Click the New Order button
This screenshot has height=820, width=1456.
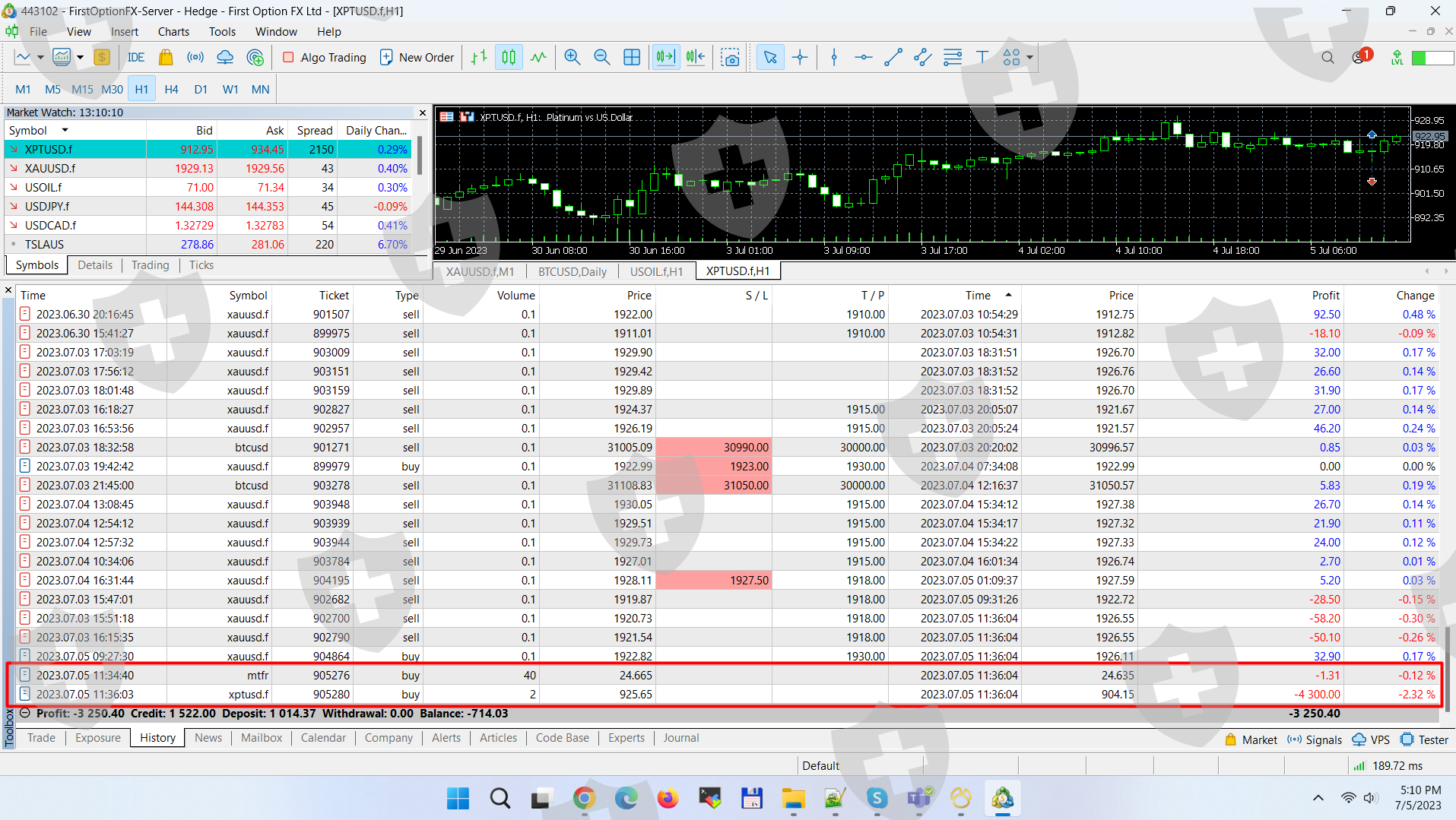(417, 58)
